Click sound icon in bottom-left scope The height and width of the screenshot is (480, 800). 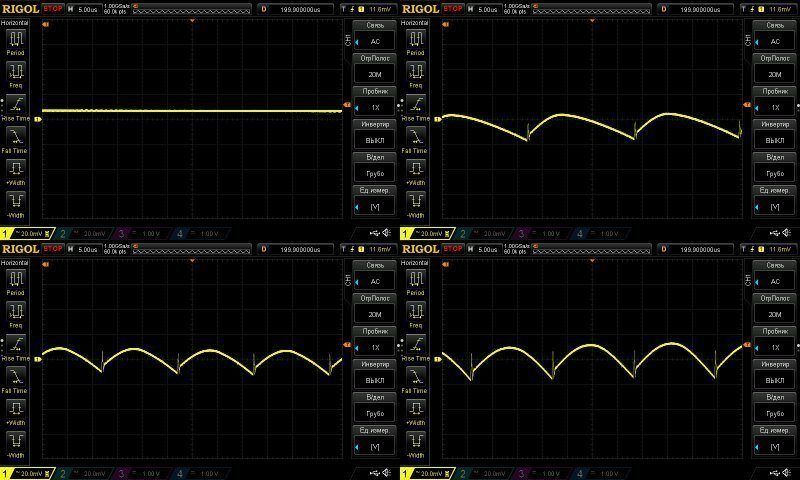tap(386, 473)
